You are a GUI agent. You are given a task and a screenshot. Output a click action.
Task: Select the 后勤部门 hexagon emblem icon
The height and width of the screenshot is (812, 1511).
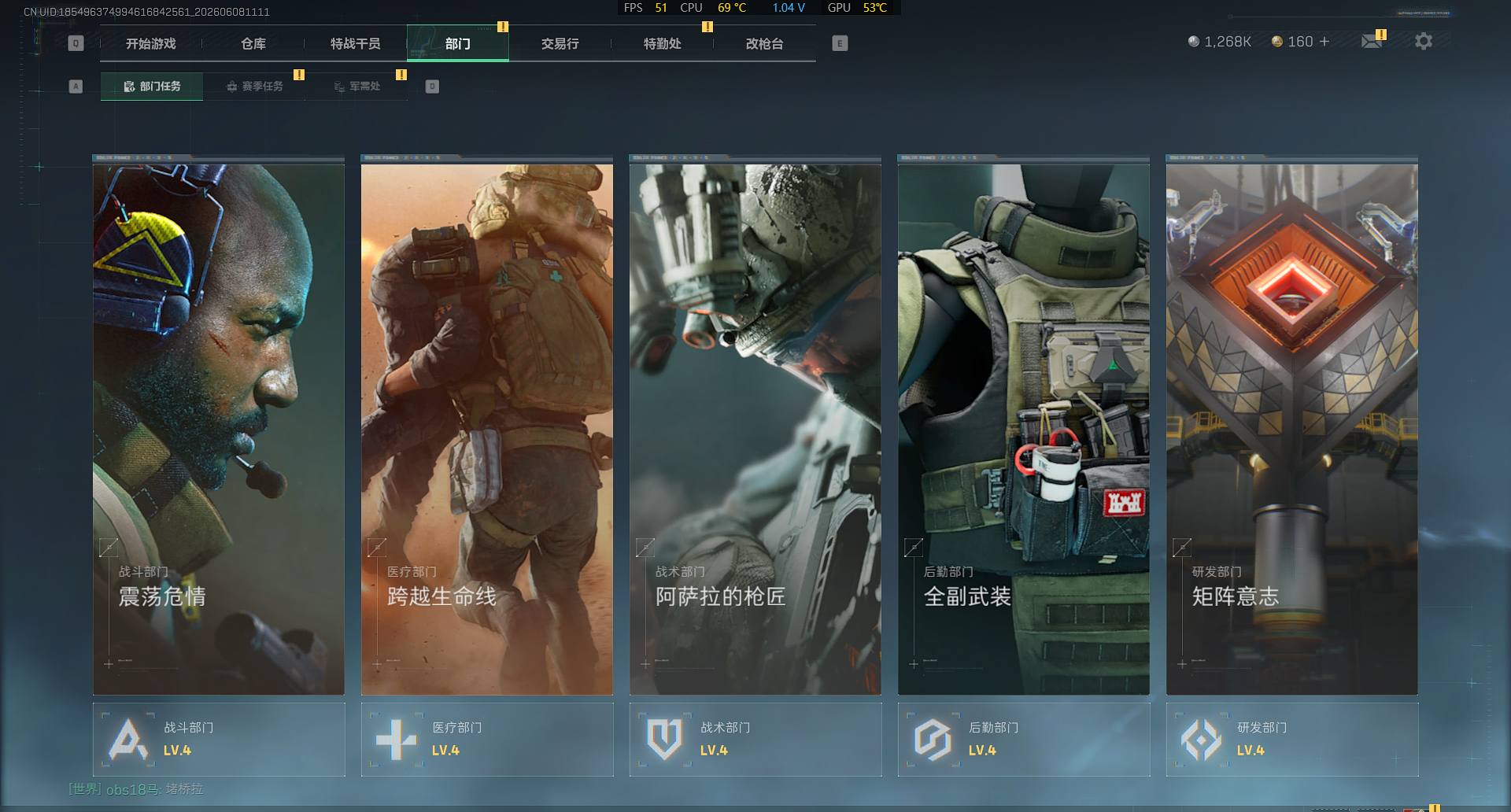pos(933,740)
